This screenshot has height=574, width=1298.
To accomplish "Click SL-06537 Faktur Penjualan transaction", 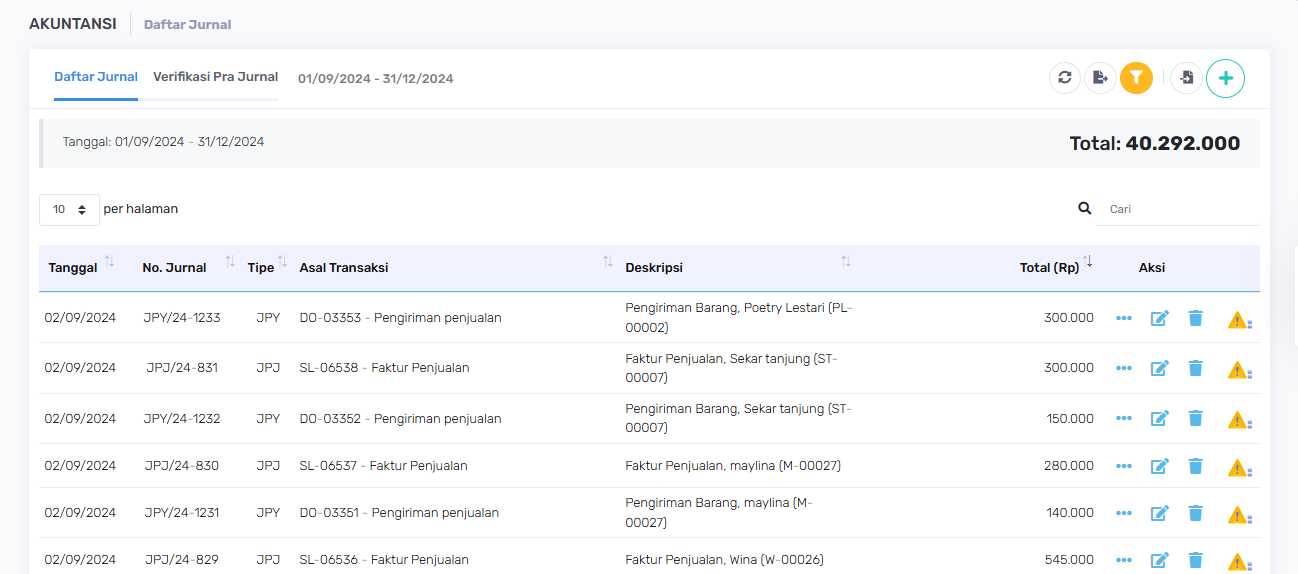I will point(383,466).
